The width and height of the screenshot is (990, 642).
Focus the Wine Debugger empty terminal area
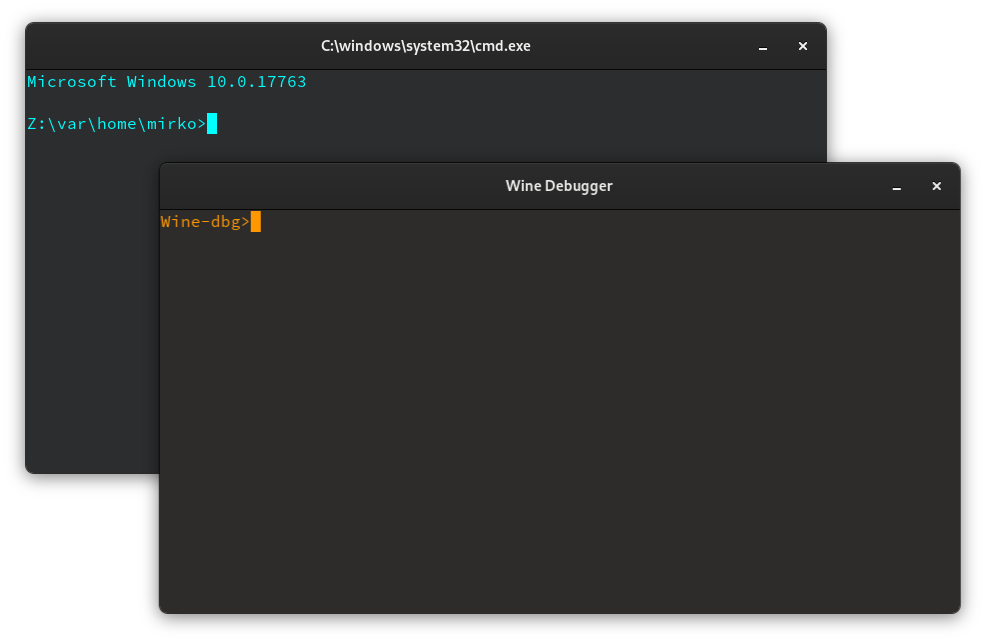point(560,420)
